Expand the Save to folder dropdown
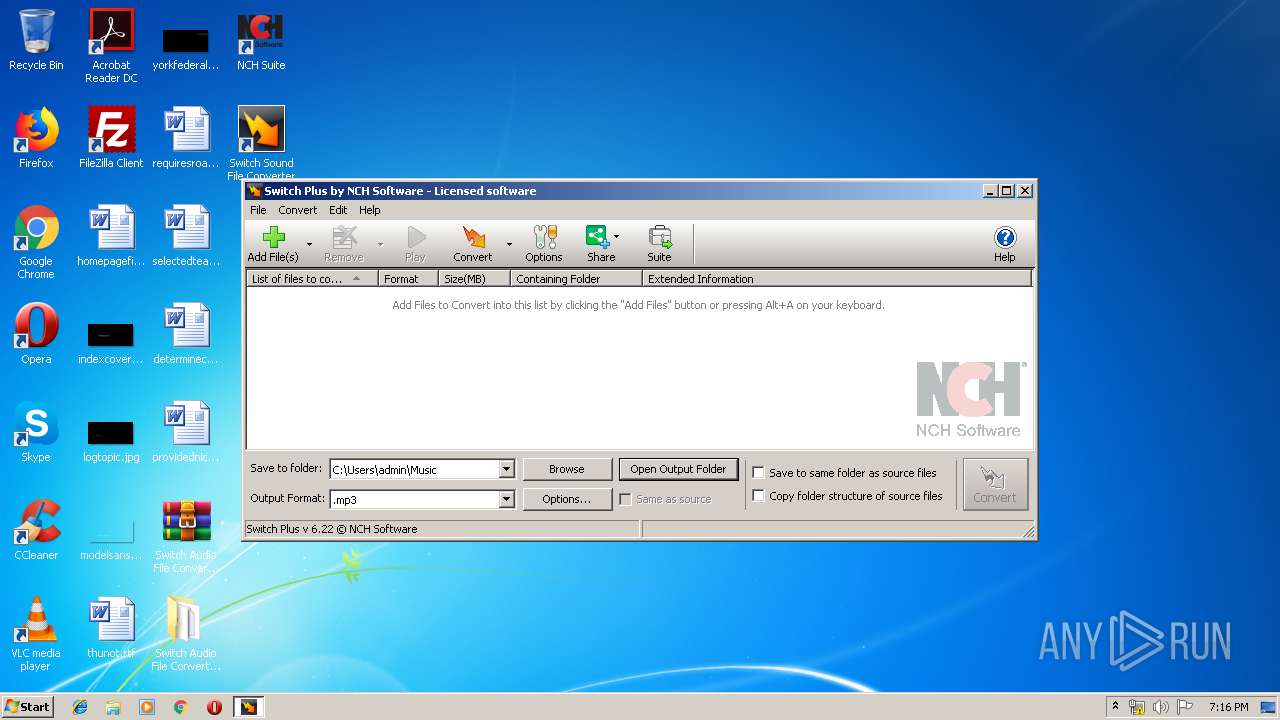Viewport: 1280px width, 720px height. tap(506, 469)
